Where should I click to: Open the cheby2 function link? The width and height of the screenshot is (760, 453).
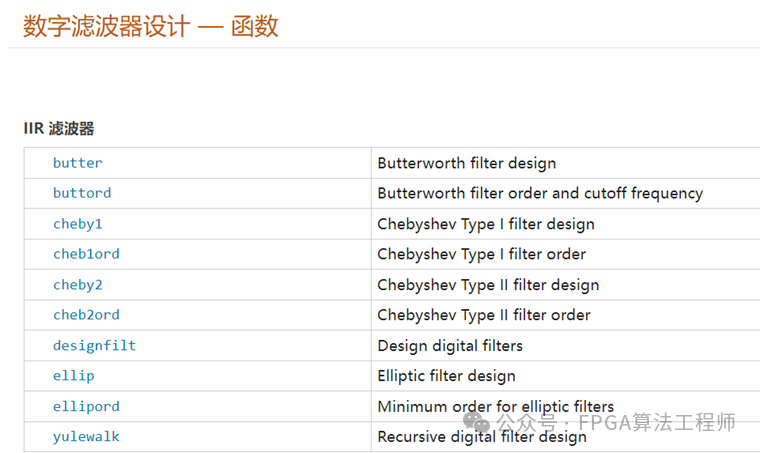(x=78, y=285)
